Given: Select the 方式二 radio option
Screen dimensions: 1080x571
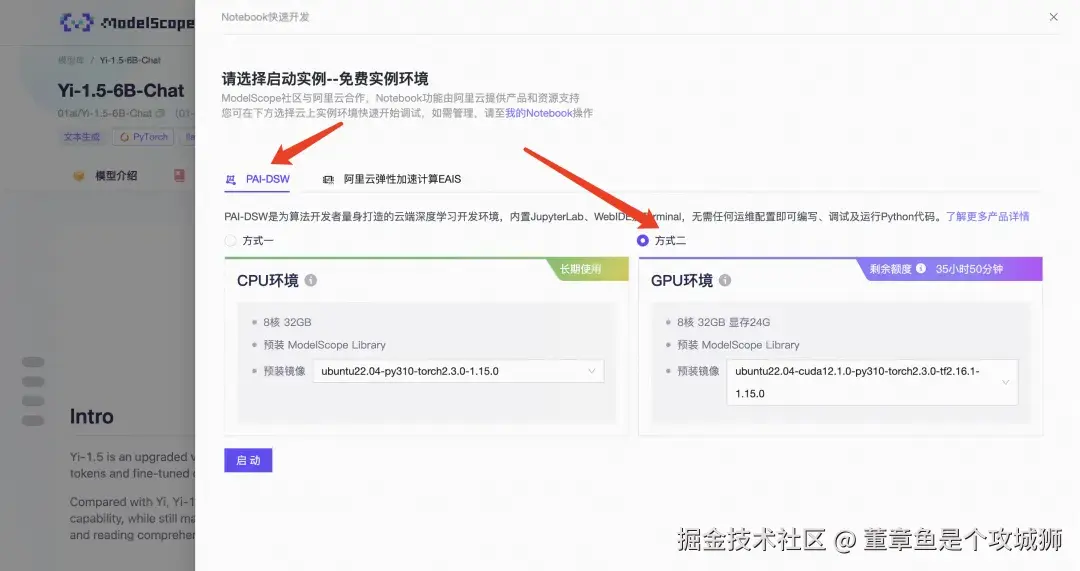Looking at the screenshot, I should (x=643, y=240).
